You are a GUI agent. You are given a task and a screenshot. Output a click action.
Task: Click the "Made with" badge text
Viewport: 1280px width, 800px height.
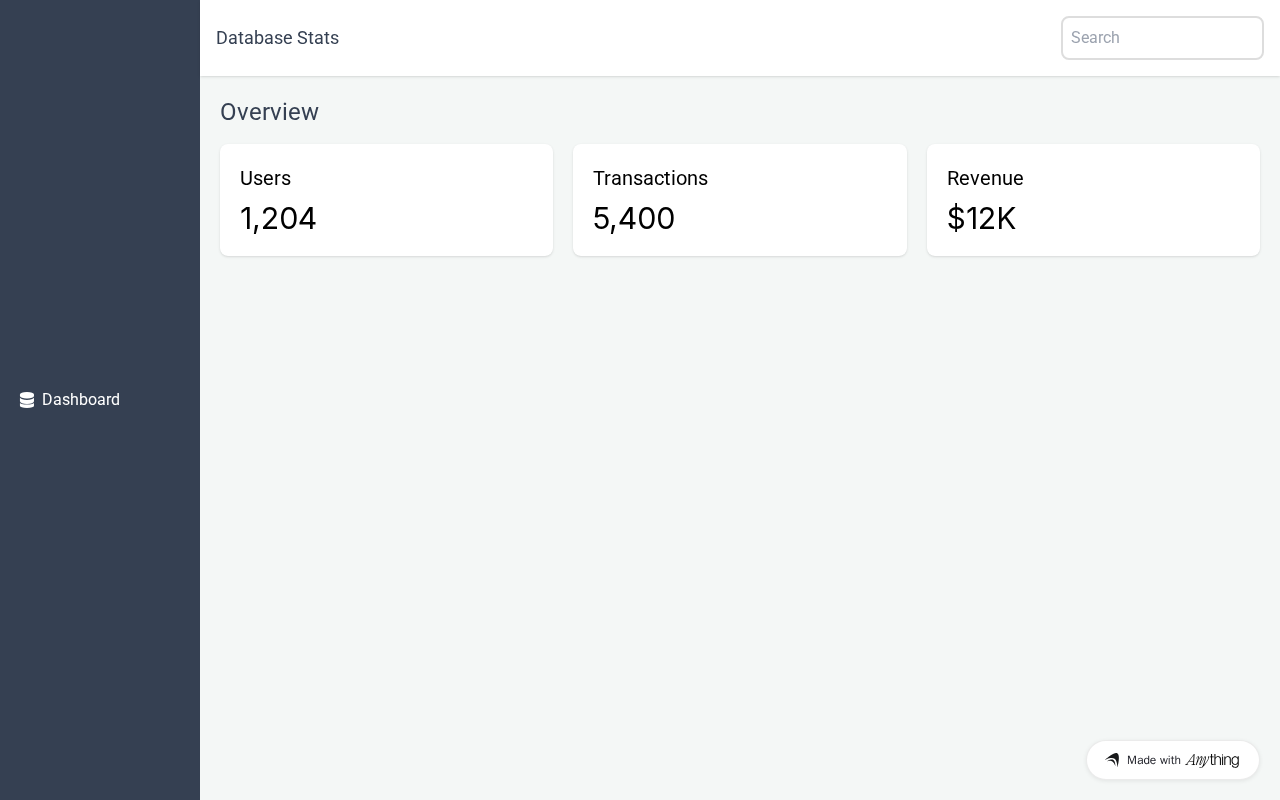click(1154, 760)
